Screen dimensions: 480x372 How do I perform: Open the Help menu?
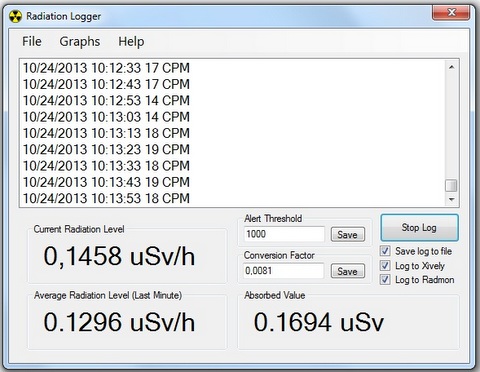tap(131, 42)
